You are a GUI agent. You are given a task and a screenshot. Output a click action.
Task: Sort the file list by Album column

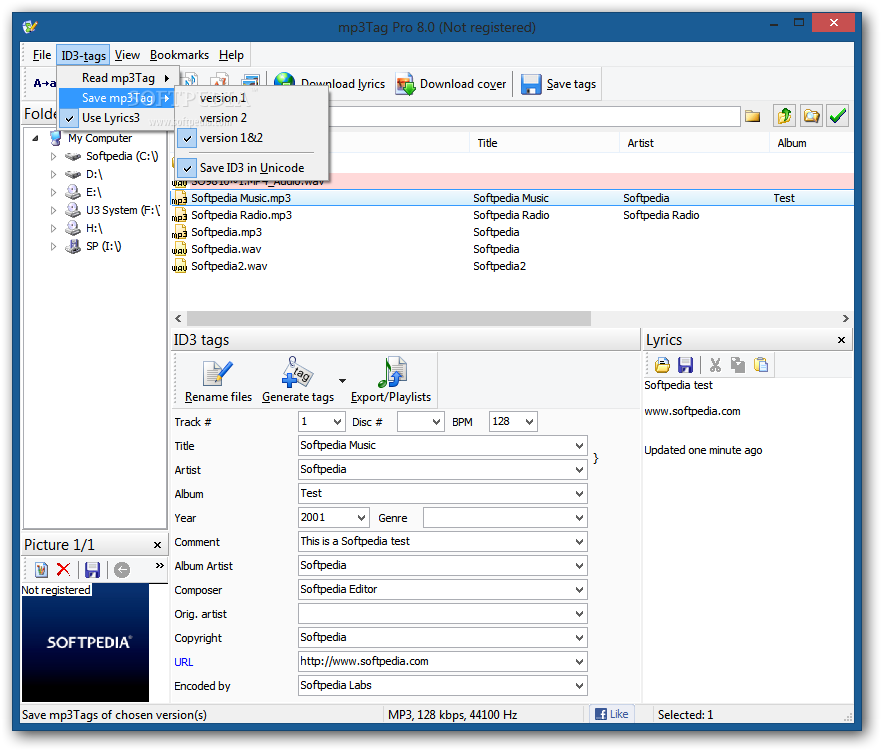(x=811, y=143)
